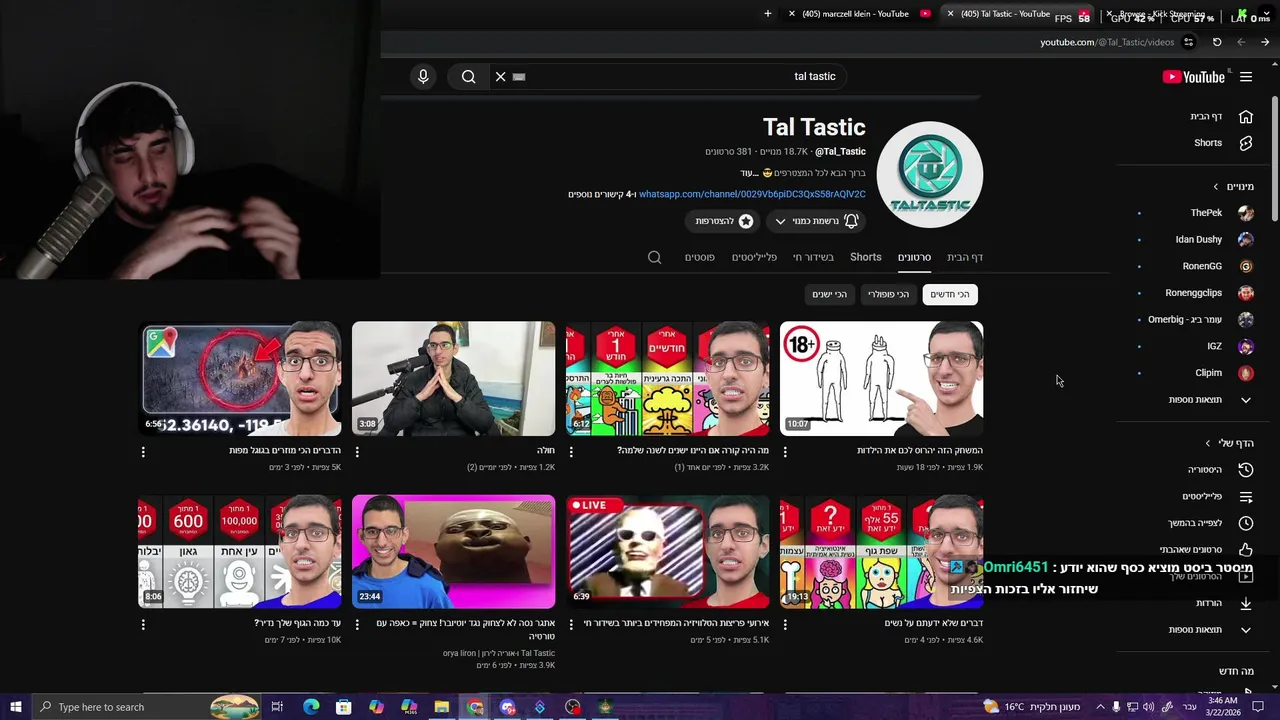Open the whatsapp.com channel link
1280x720 pixels.
point(752,194)
